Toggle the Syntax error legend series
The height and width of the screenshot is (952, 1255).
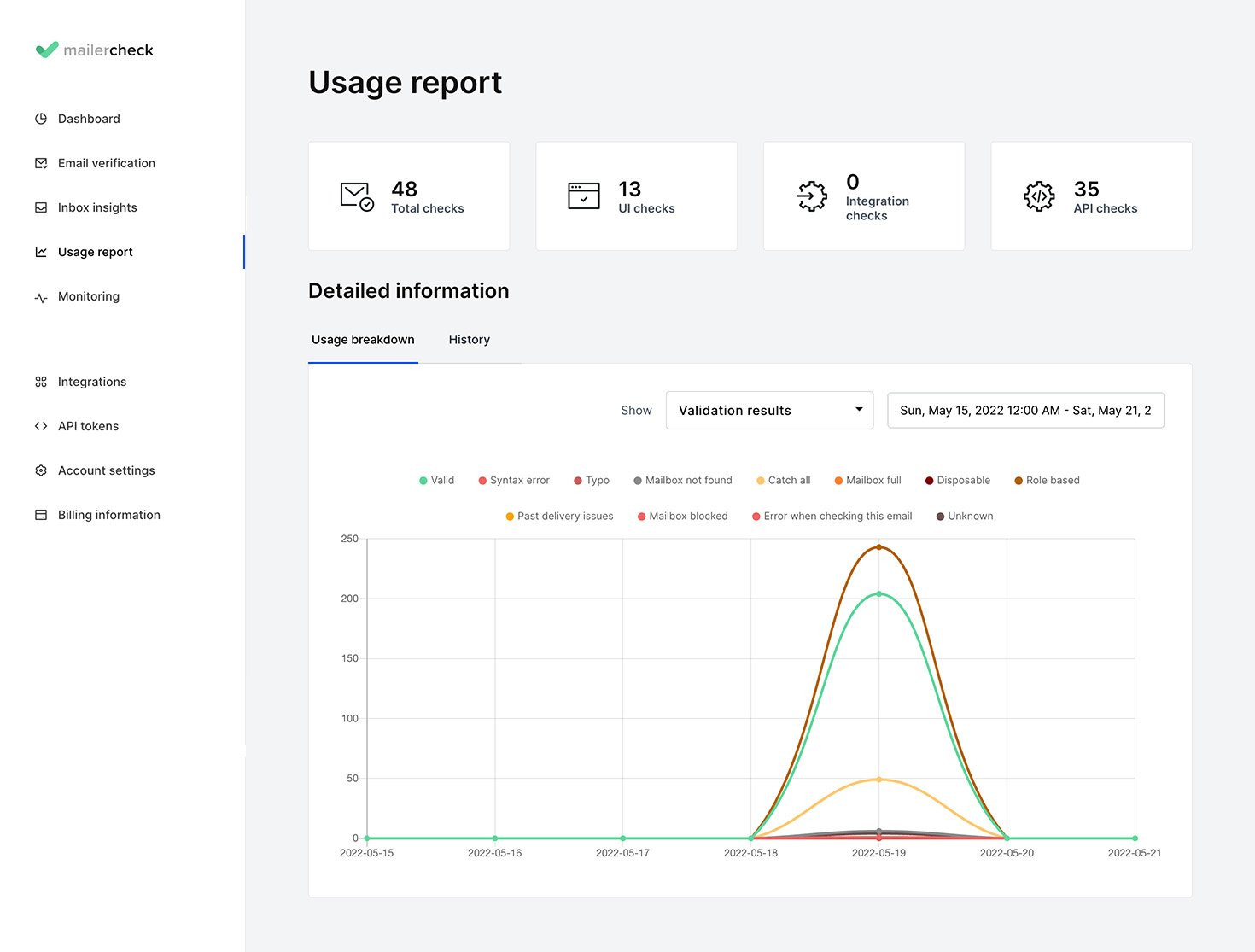514,481
